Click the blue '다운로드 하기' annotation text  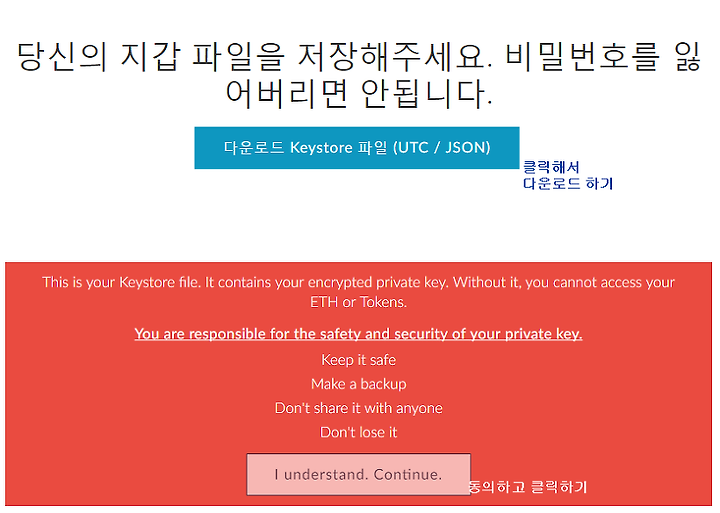tap(568, 184)
